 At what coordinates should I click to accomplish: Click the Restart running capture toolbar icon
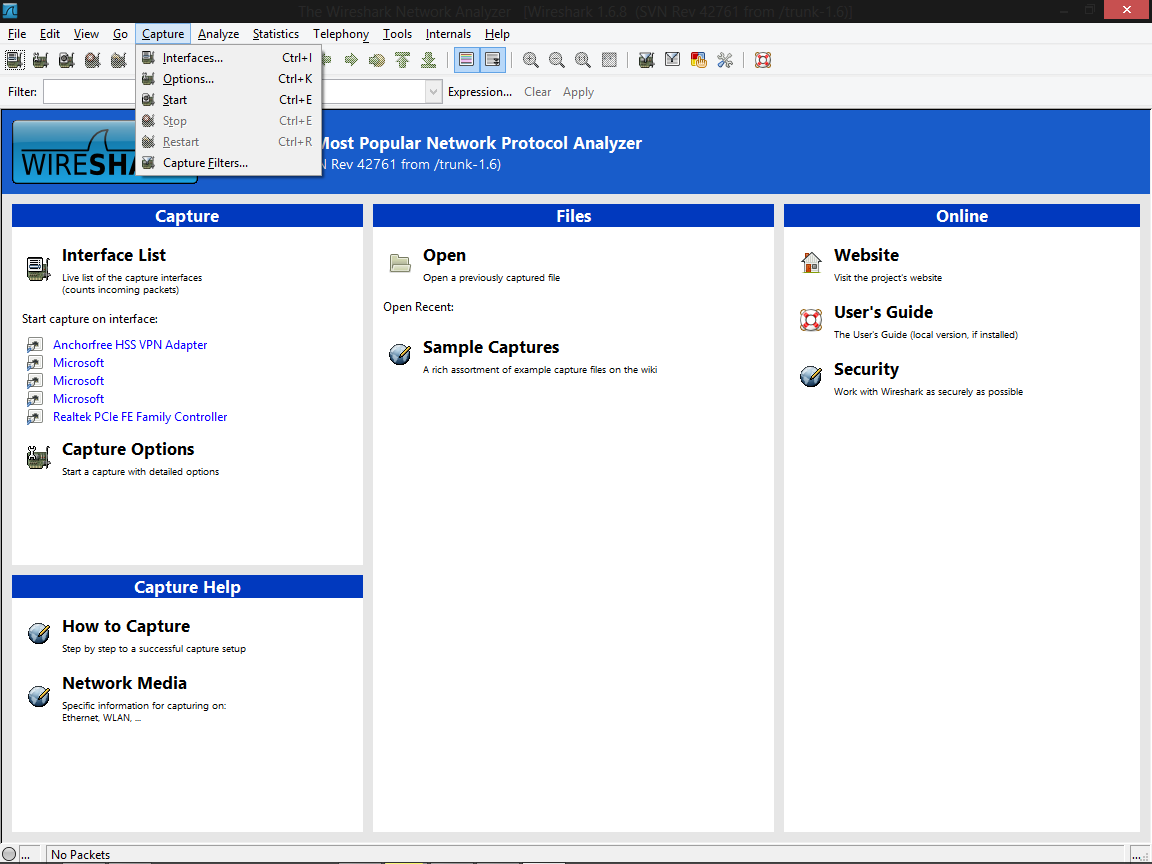(x=118, y=60)
